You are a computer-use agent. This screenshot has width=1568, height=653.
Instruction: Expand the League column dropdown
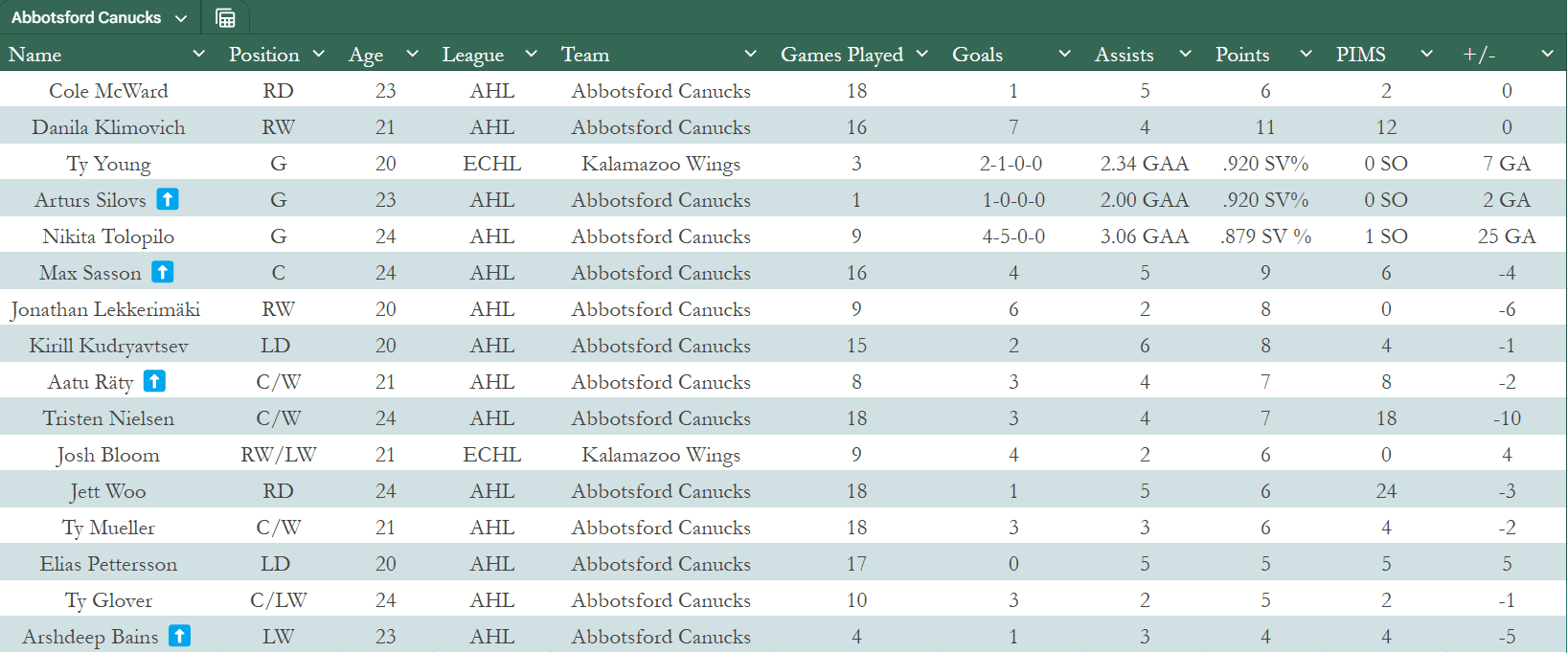(532, 54)
